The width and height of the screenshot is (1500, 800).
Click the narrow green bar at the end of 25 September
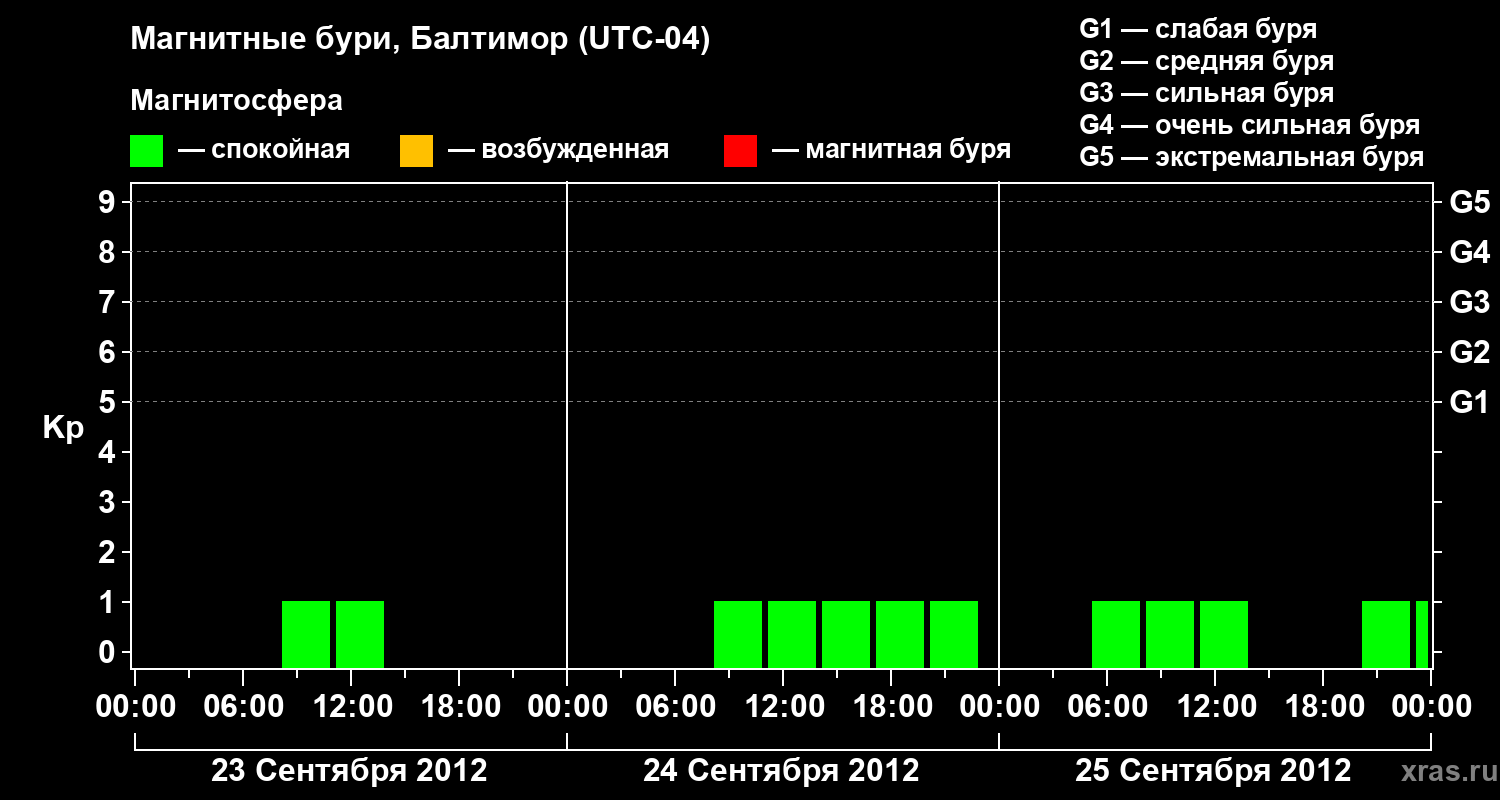[x=1422, y=634]
